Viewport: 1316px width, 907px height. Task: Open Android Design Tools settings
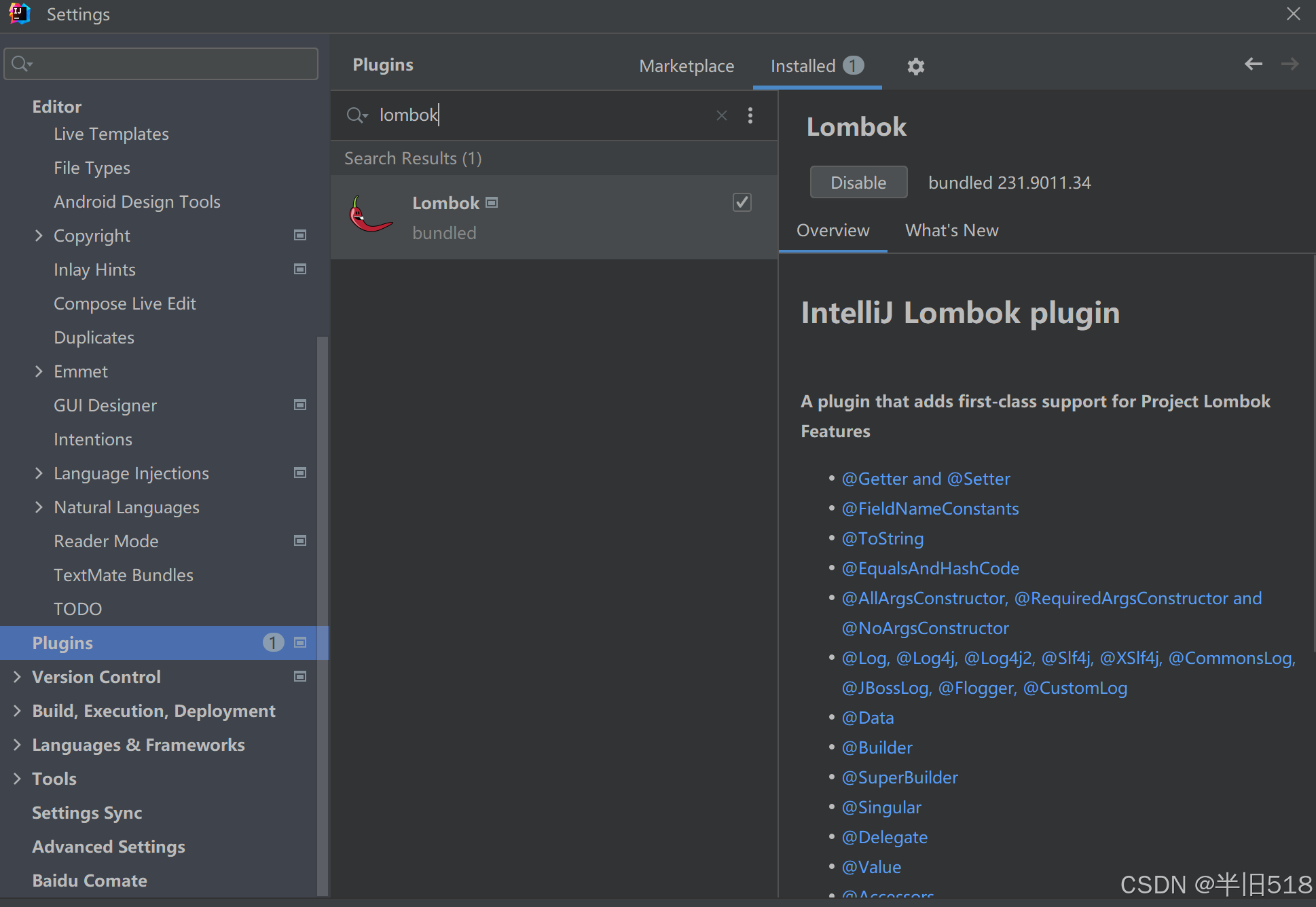coord(137,202)
